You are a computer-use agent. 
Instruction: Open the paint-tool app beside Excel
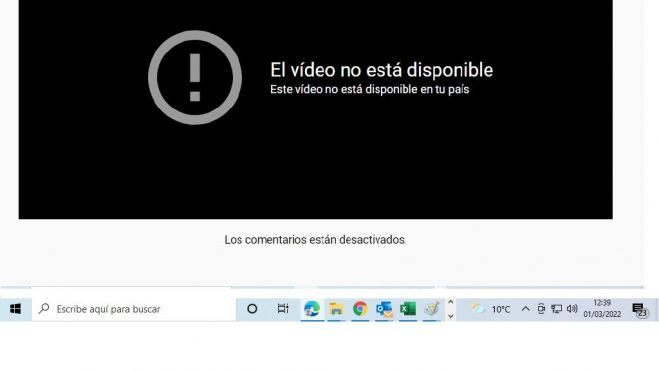coord(432,309)
